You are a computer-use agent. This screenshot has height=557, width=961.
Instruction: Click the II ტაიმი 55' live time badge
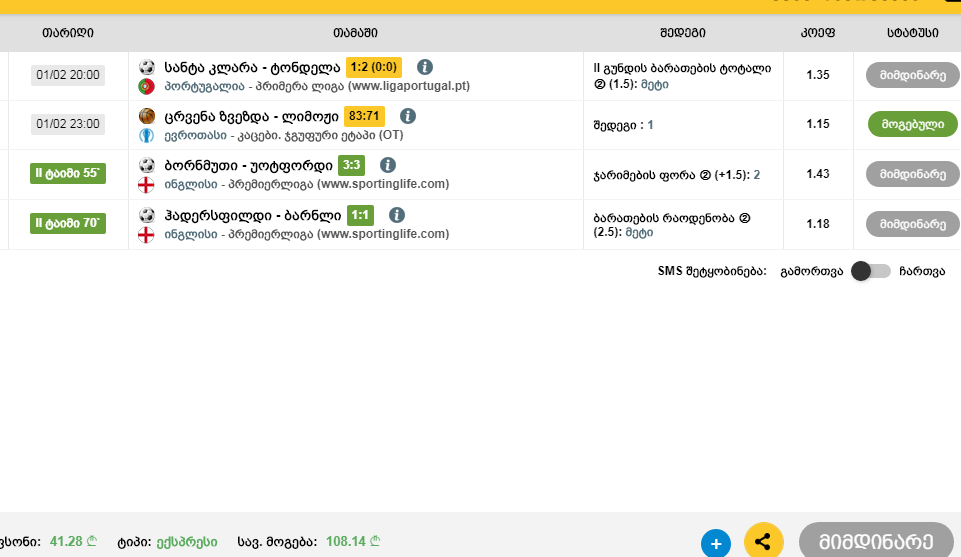[67, 173]
